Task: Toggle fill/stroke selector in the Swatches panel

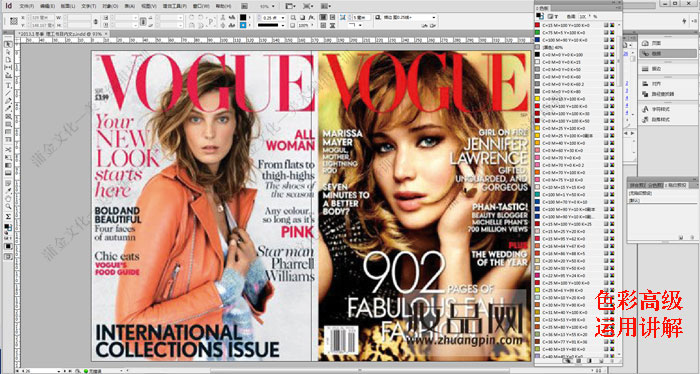Action: point(539,16)
